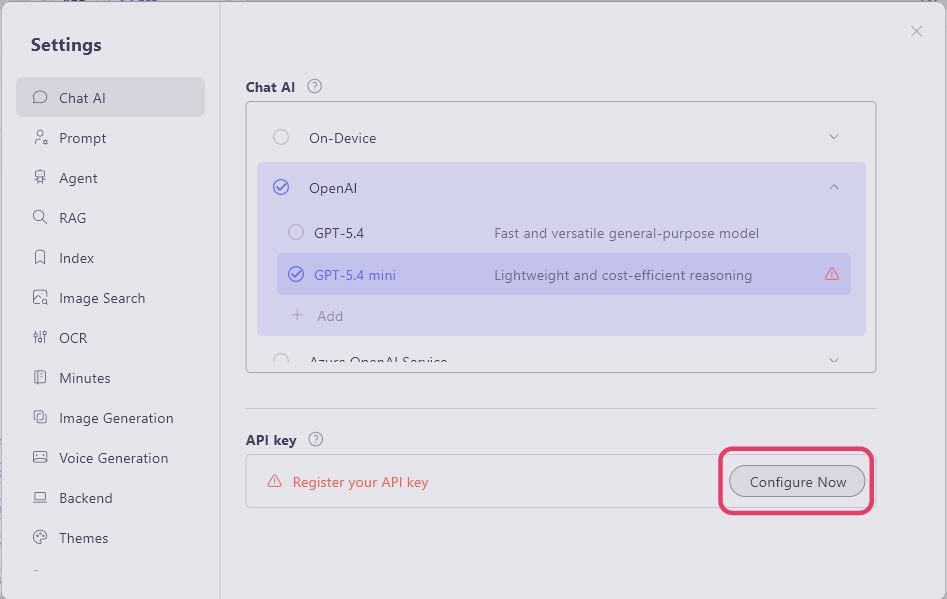Open the Prompt settings icon
This screenshot has height=599, width=947.
pyautogui.click(x=40, y=138)
